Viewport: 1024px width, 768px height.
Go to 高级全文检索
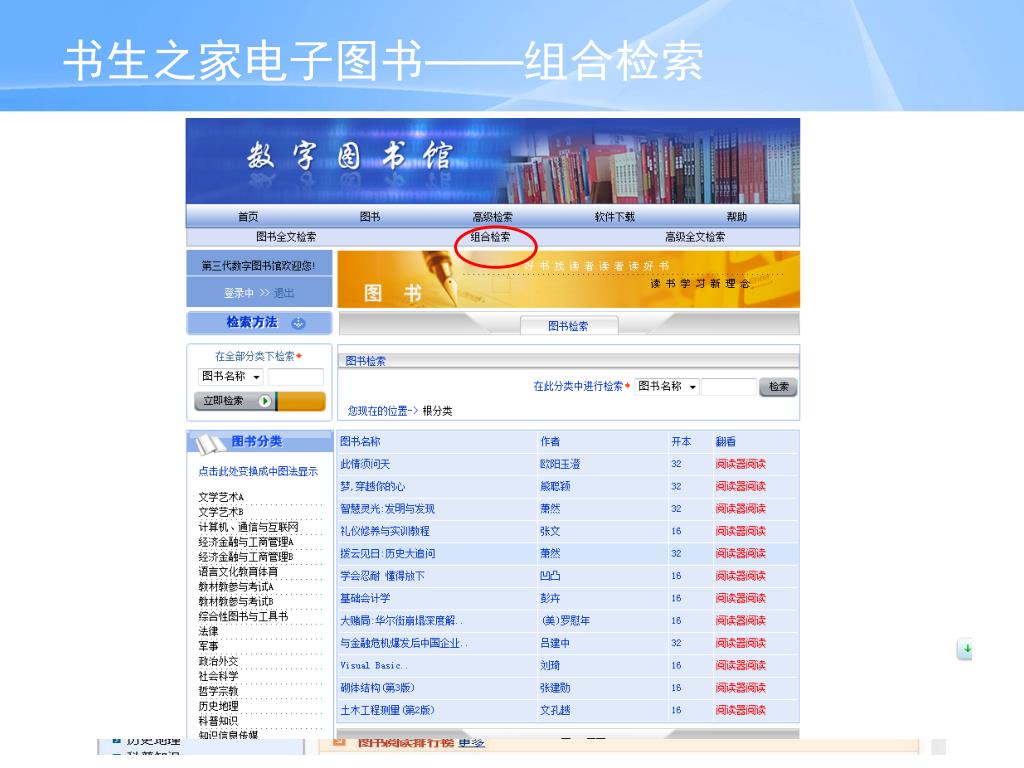click(695, 236)
